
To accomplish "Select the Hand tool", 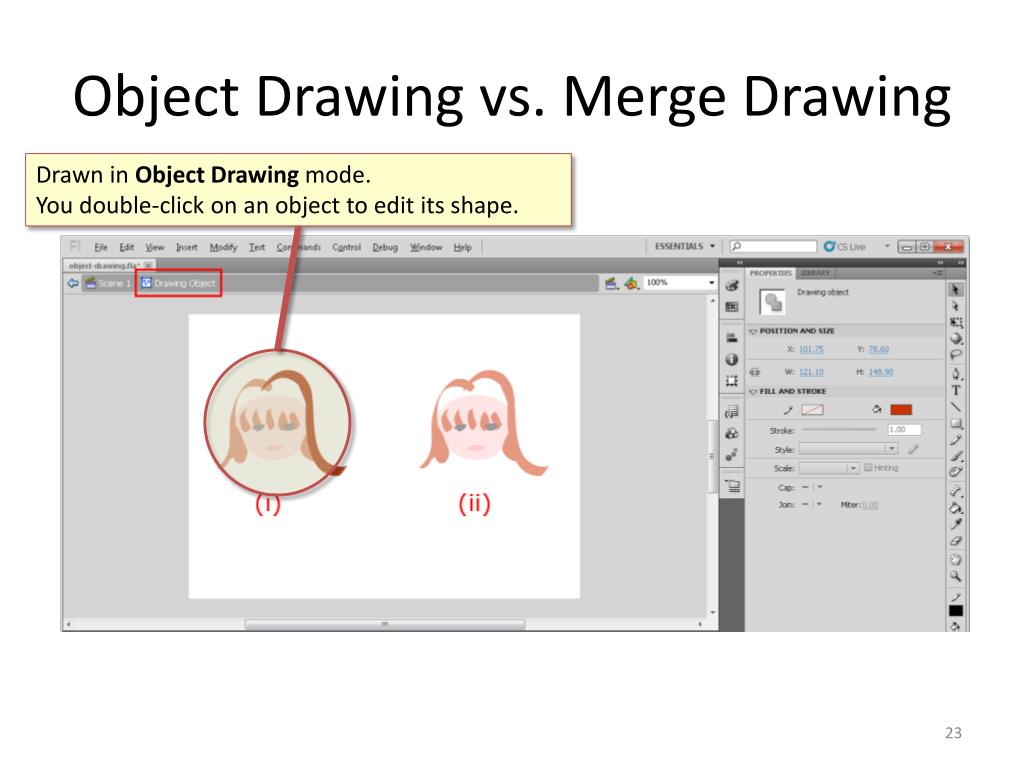I will tap(955, 559).
